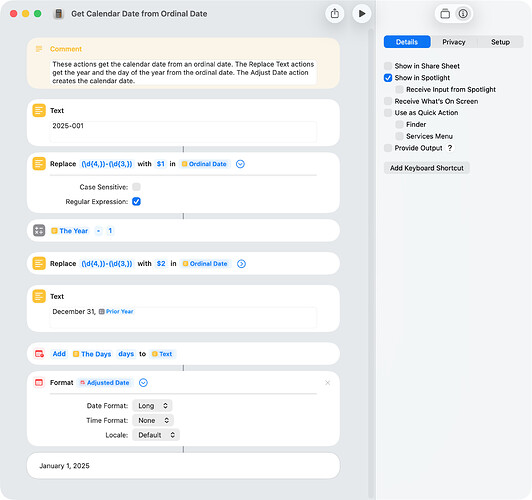Viewport: 532px width, 500px height.
Task: Click the shortcut details info icon
Action: tap(463, 14)
